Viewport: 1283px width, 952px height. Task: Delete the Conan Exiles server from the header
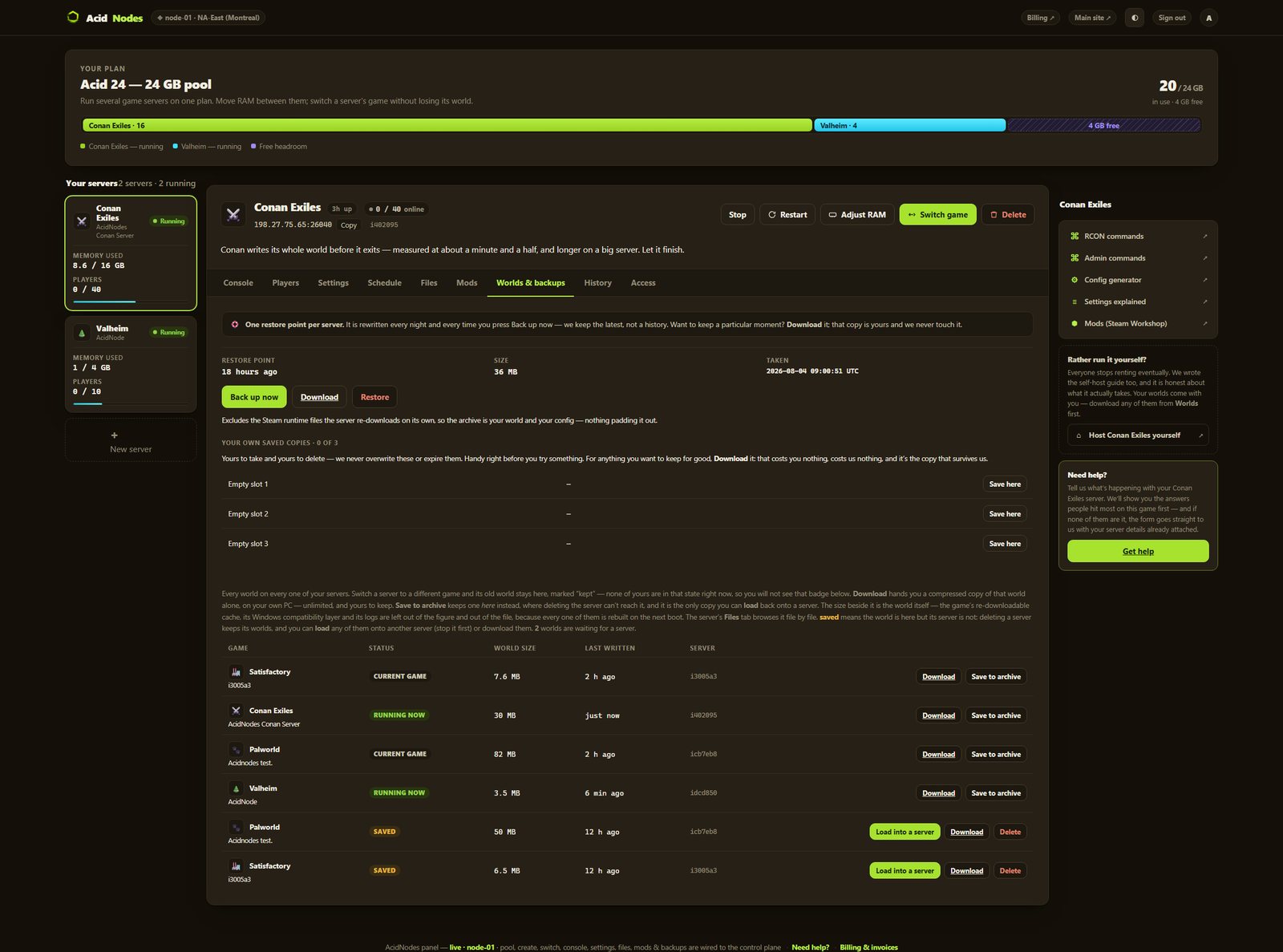[1008, 214]
